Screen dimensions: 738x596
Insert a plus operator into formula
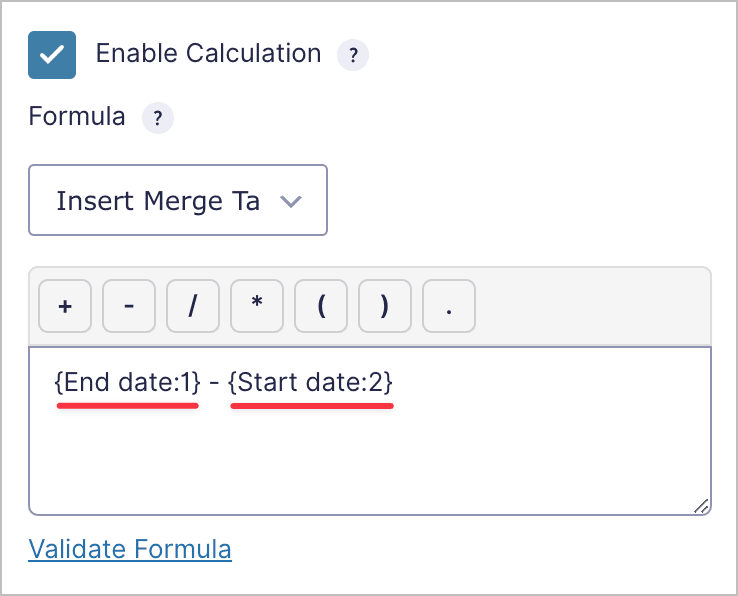(x=65, y=307)
